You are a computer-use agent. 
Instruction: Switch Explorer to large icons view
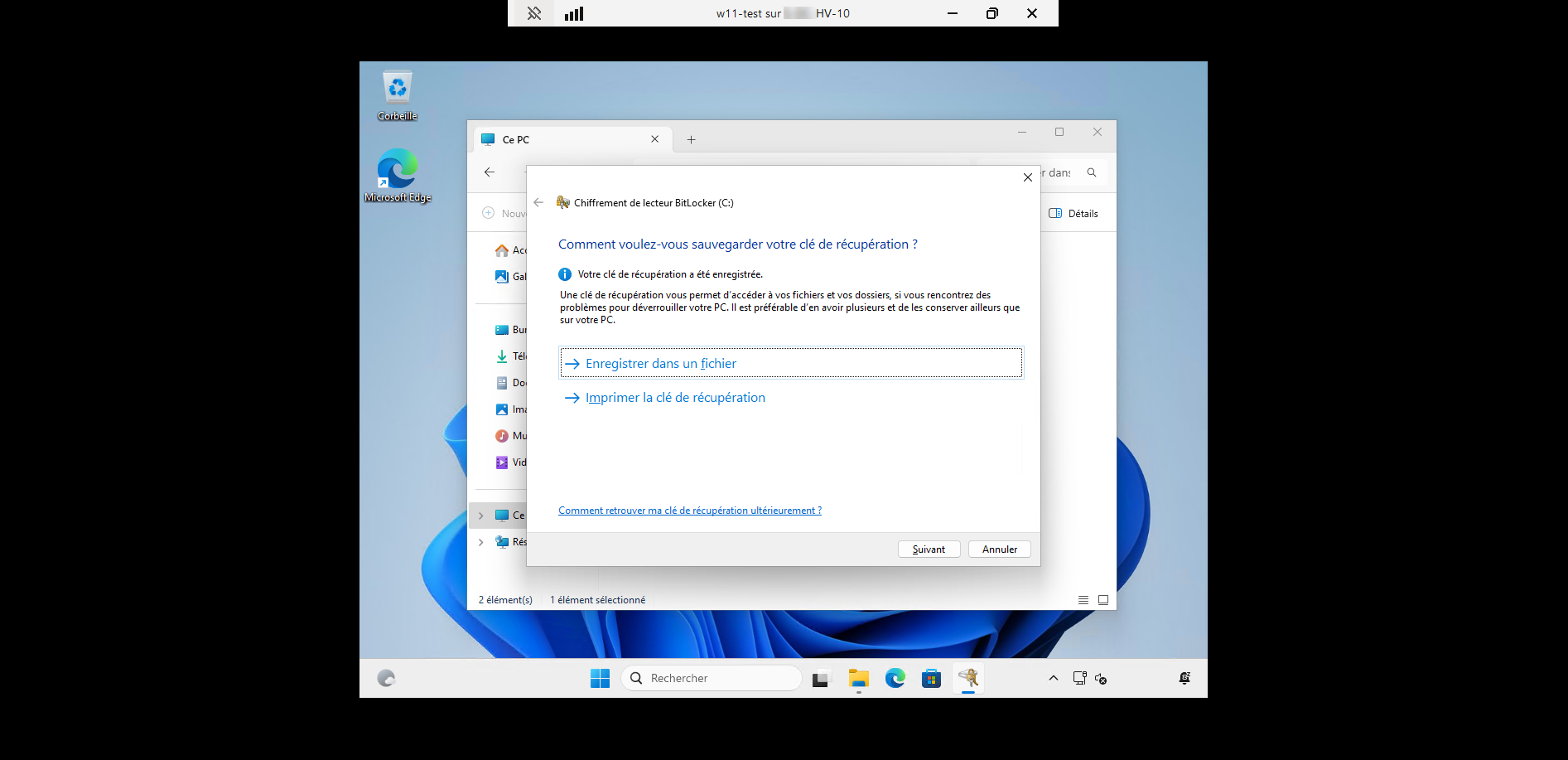(x=1103, y=600)
